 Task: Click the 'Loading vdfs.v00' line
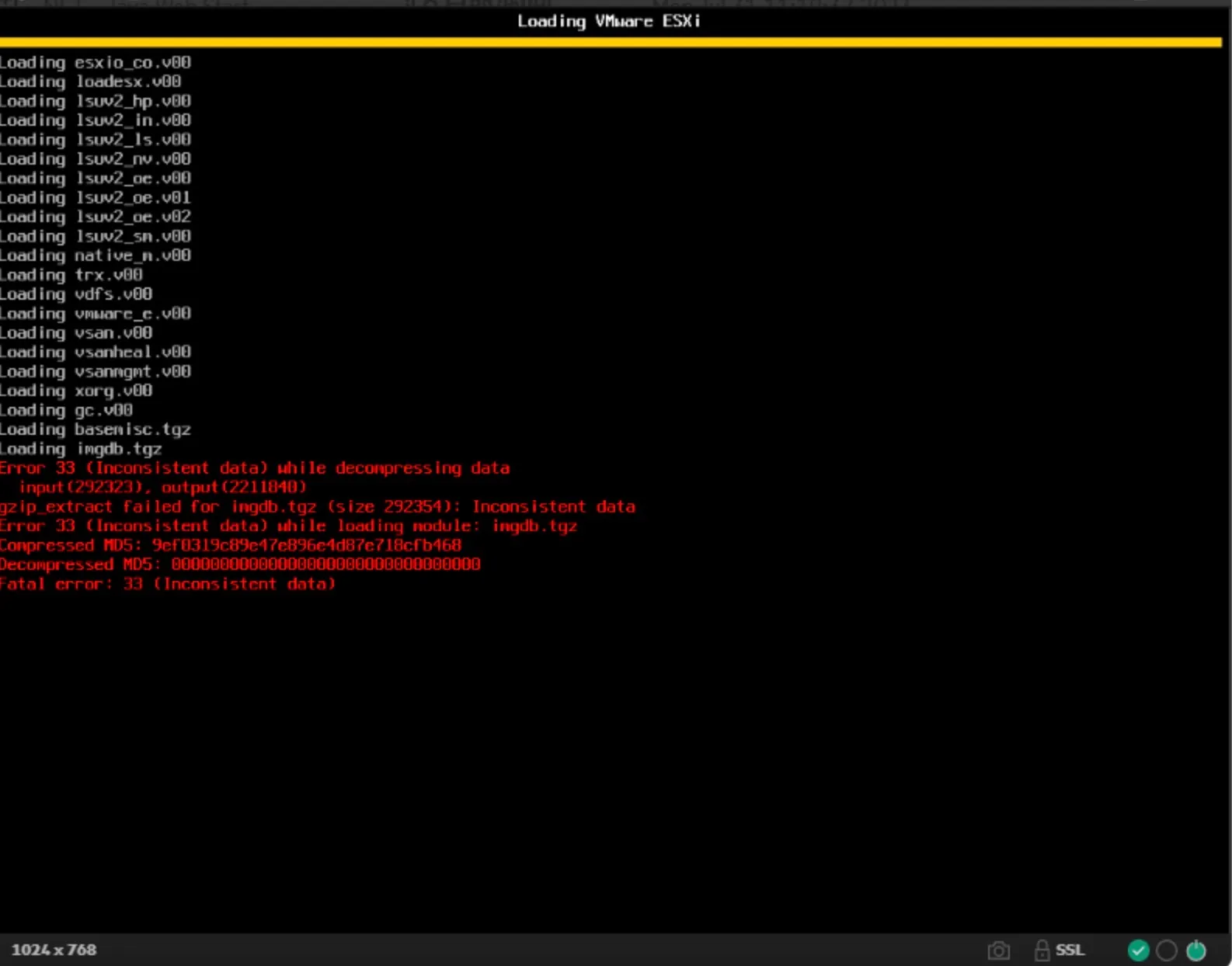point(76,294)
